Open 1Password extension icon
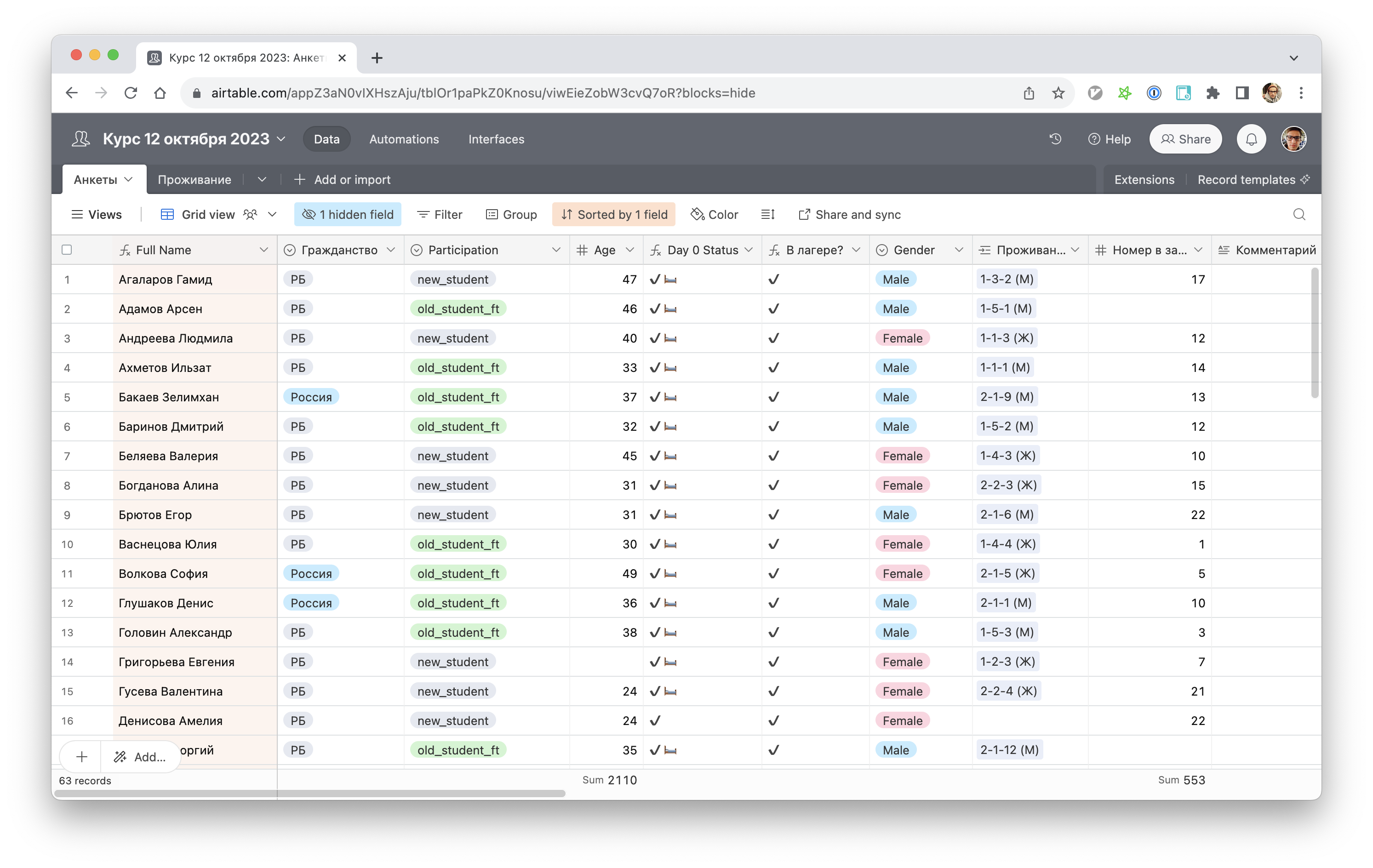This screenshot has width=1373, height=868. 1154,93
